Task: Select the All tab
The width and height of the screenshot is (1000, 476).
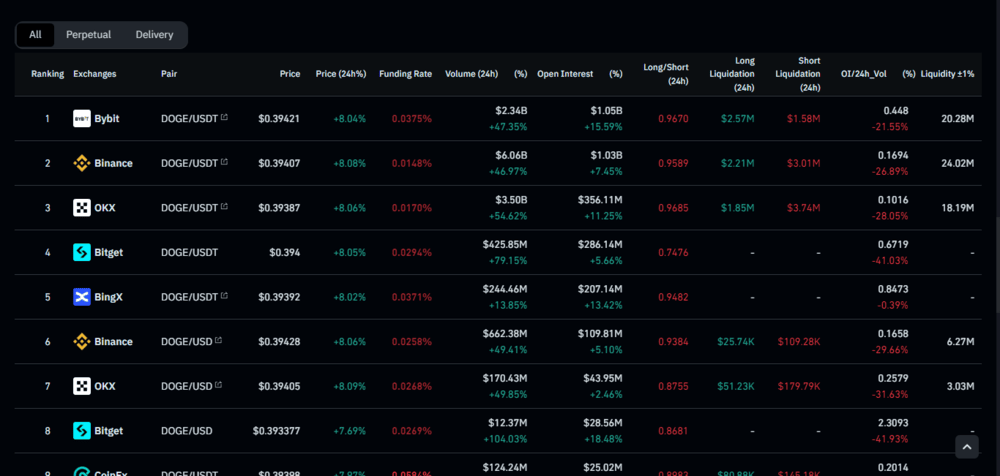Action: [35, 35]
